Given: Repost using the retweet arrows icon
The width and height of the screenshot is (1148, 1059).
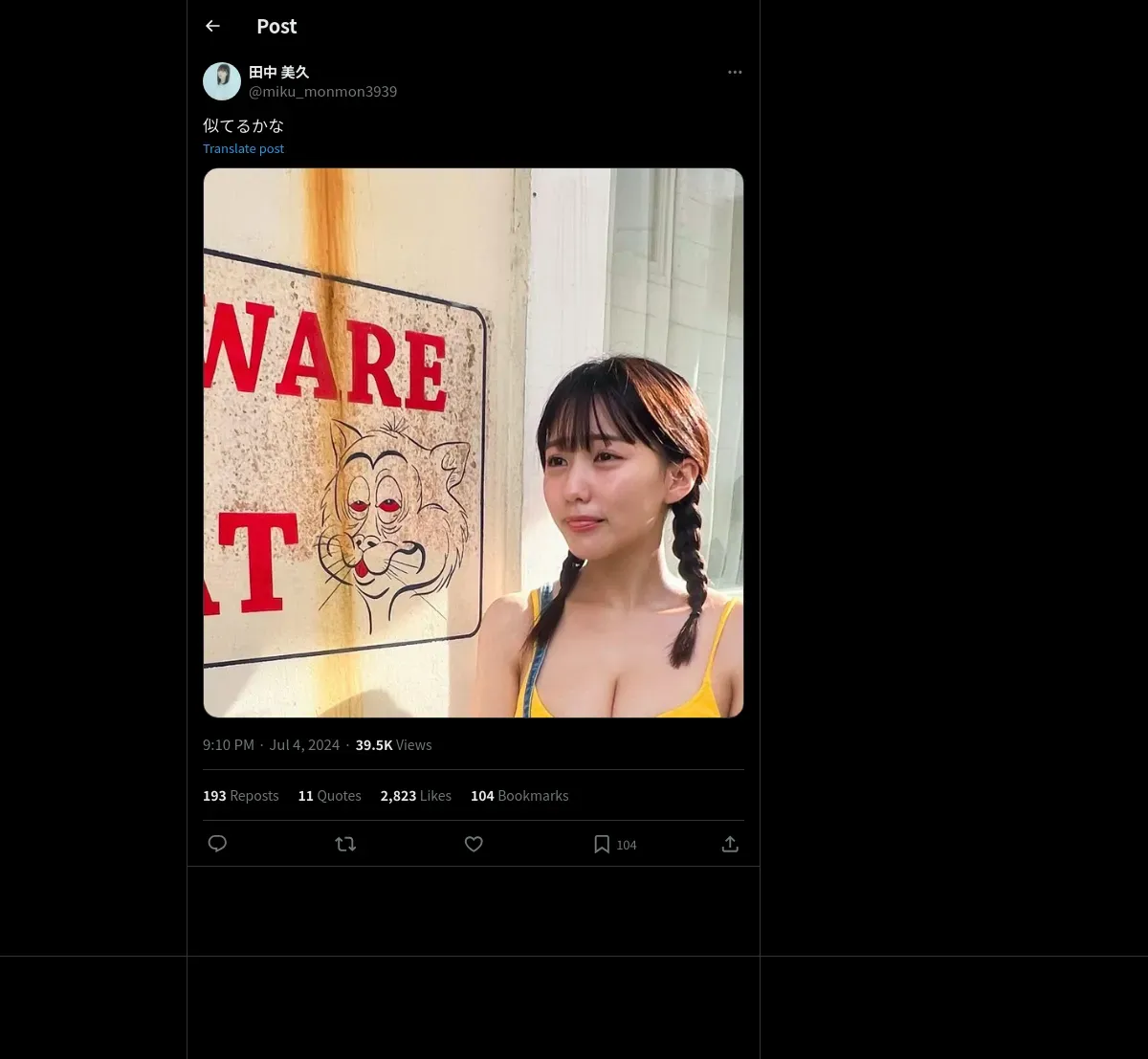Looking at the screenshot, I should tap(345, 844).
